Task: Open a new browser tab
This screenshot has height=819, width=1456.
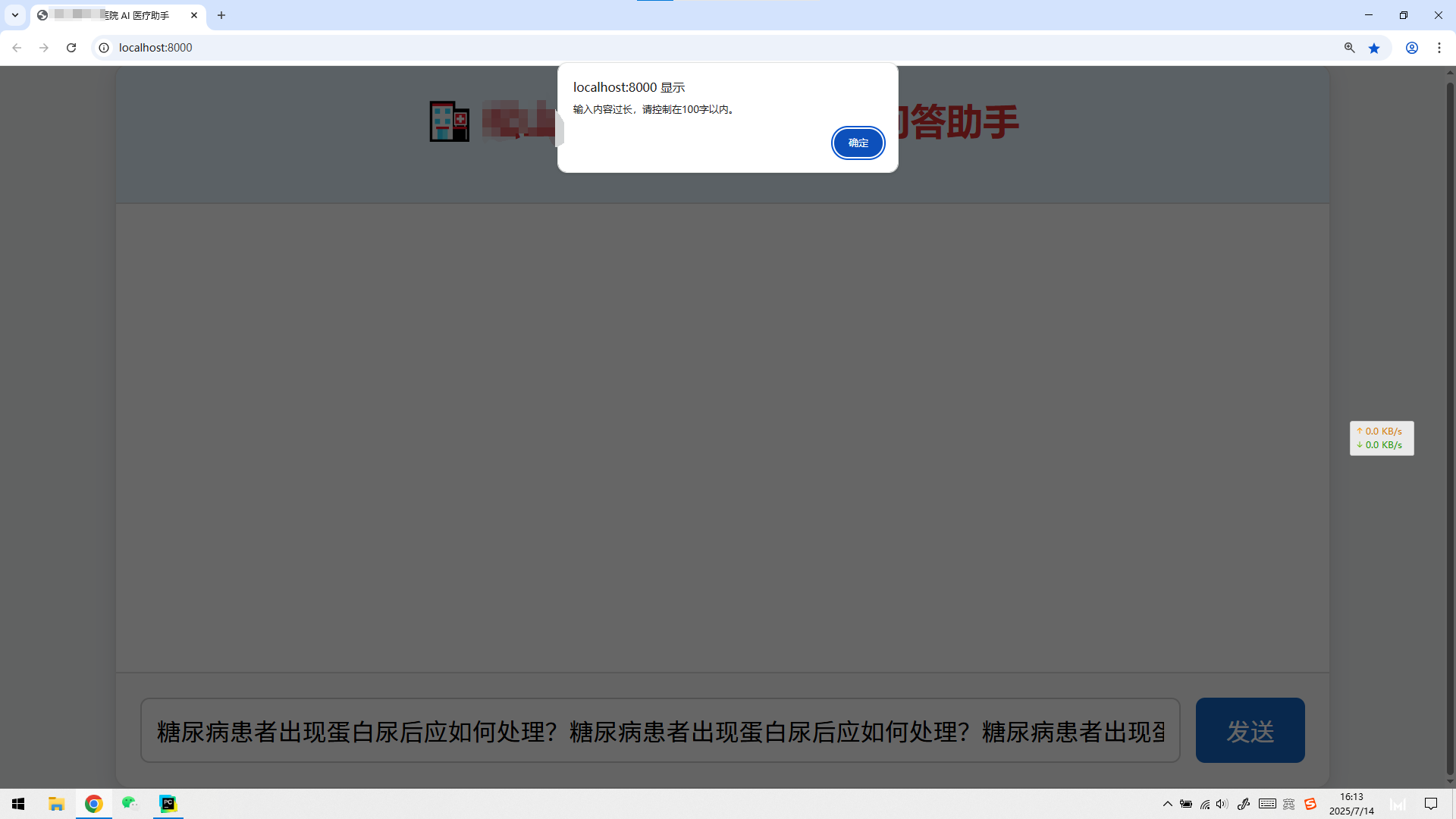Action: click(x=221, y=15)
